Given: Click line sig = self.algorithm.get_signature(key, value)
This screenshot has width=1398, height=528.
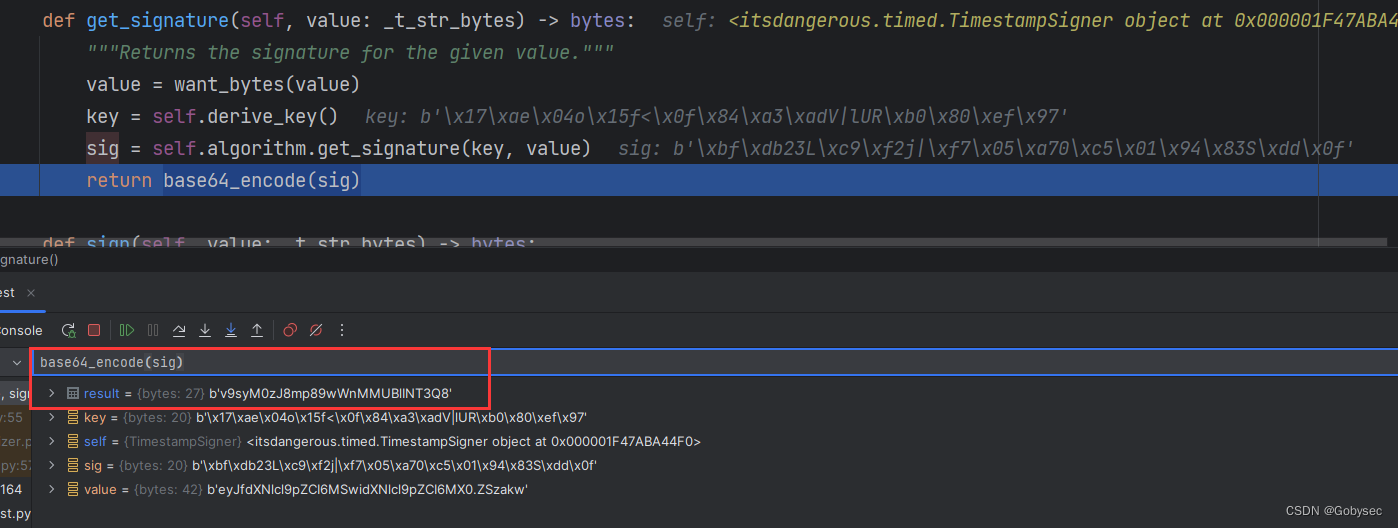Looking at the screenshot, I should [339, 149].
